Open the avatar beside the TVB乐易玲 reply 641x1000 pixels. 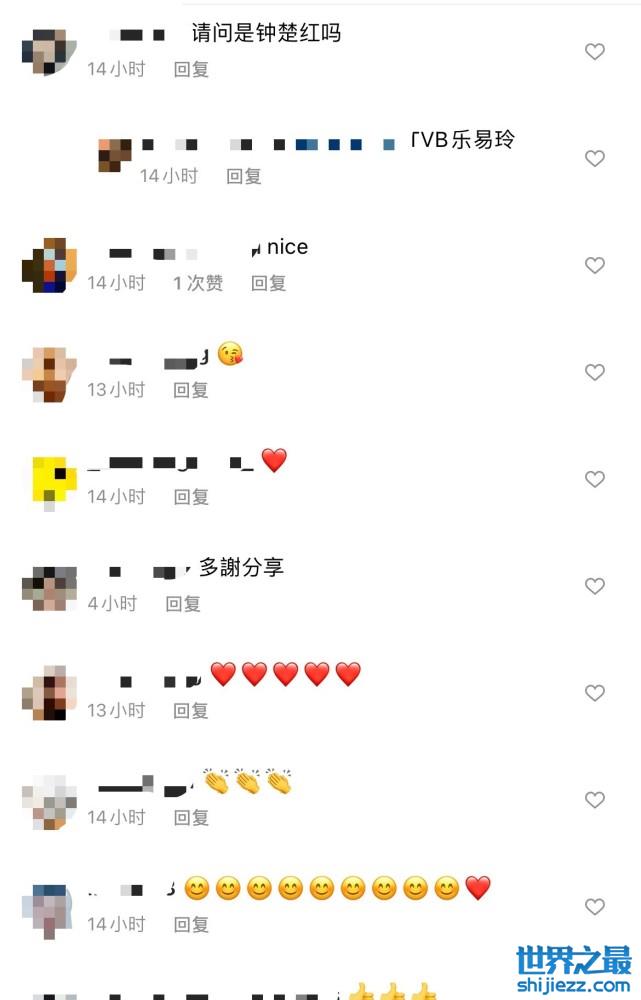[x=114, y=156]
